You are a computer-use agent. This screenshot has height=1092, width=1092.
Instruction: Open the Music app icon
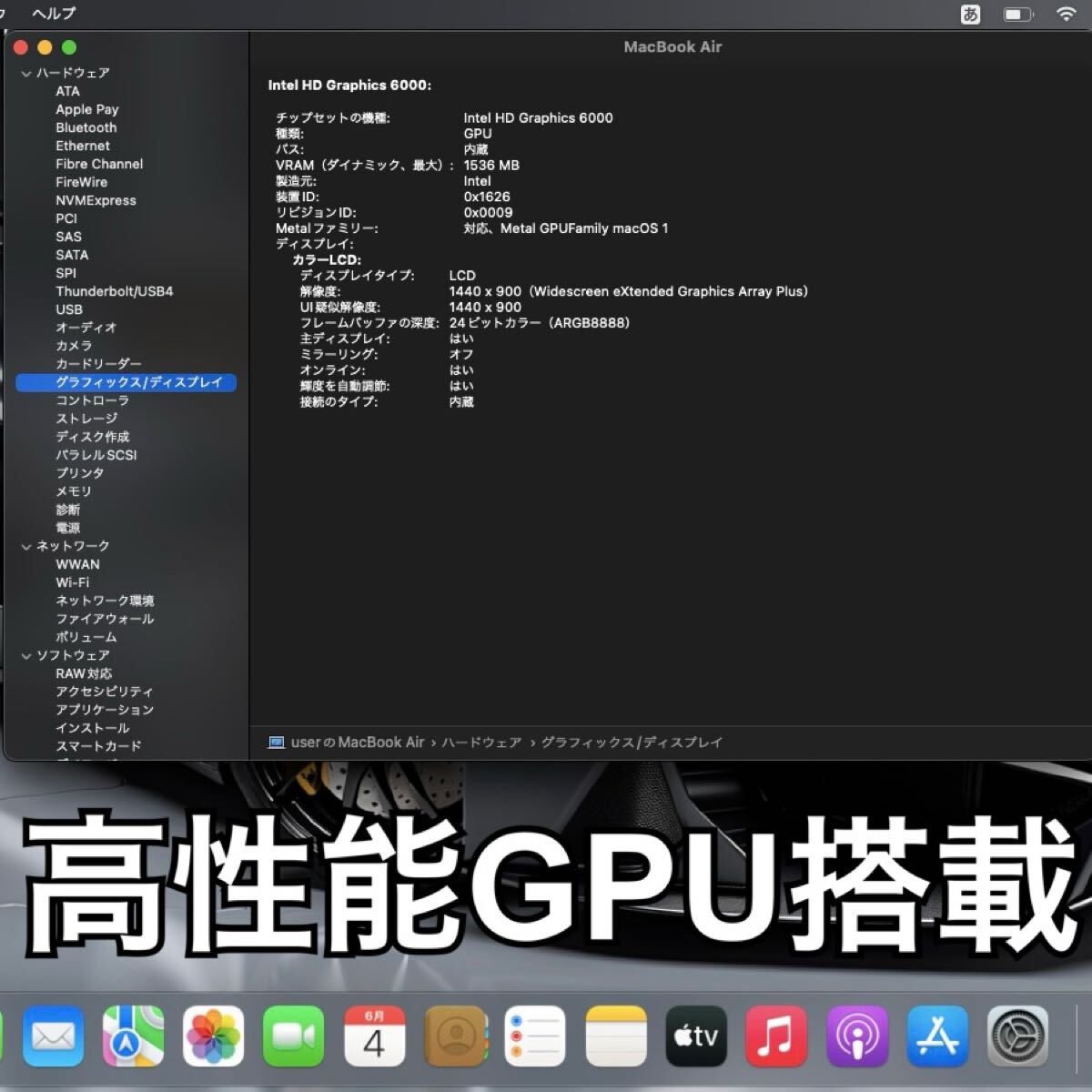776,1036
